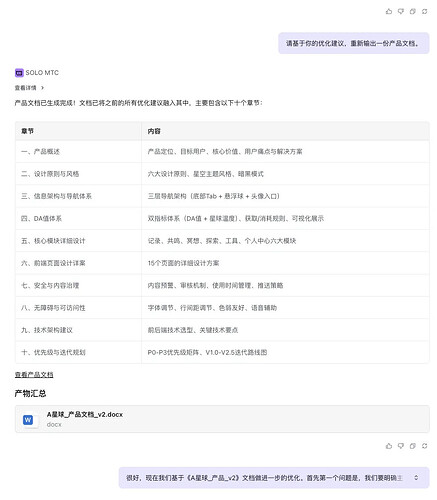Click the thumbs-down icon at top
Image resolution: width=437 pixels, height=500 pixels.
(401, 11)
